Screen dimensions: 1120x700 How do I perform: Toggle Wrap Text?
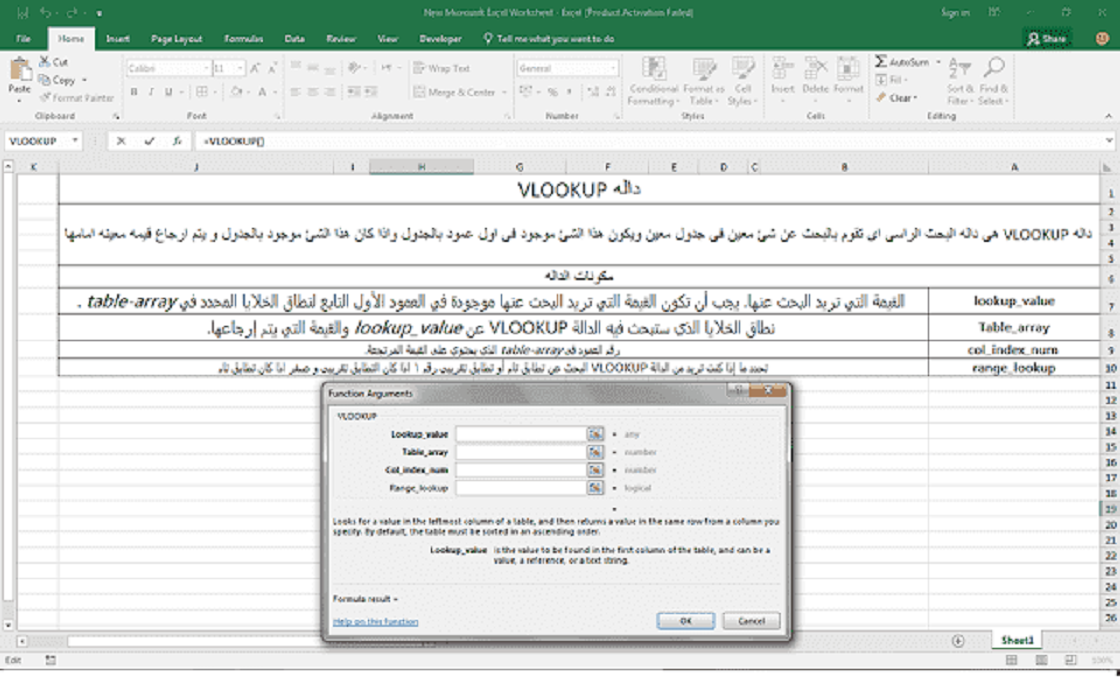442,69
